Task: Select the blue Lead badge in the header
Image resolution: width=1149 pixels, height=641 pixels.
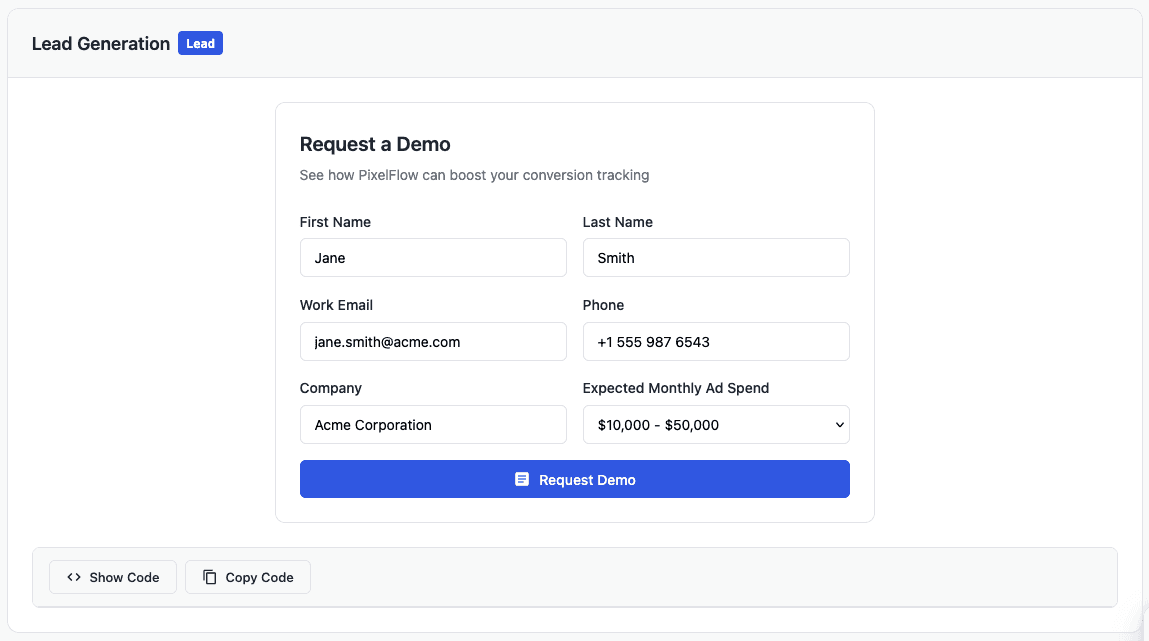Action: 200,43
